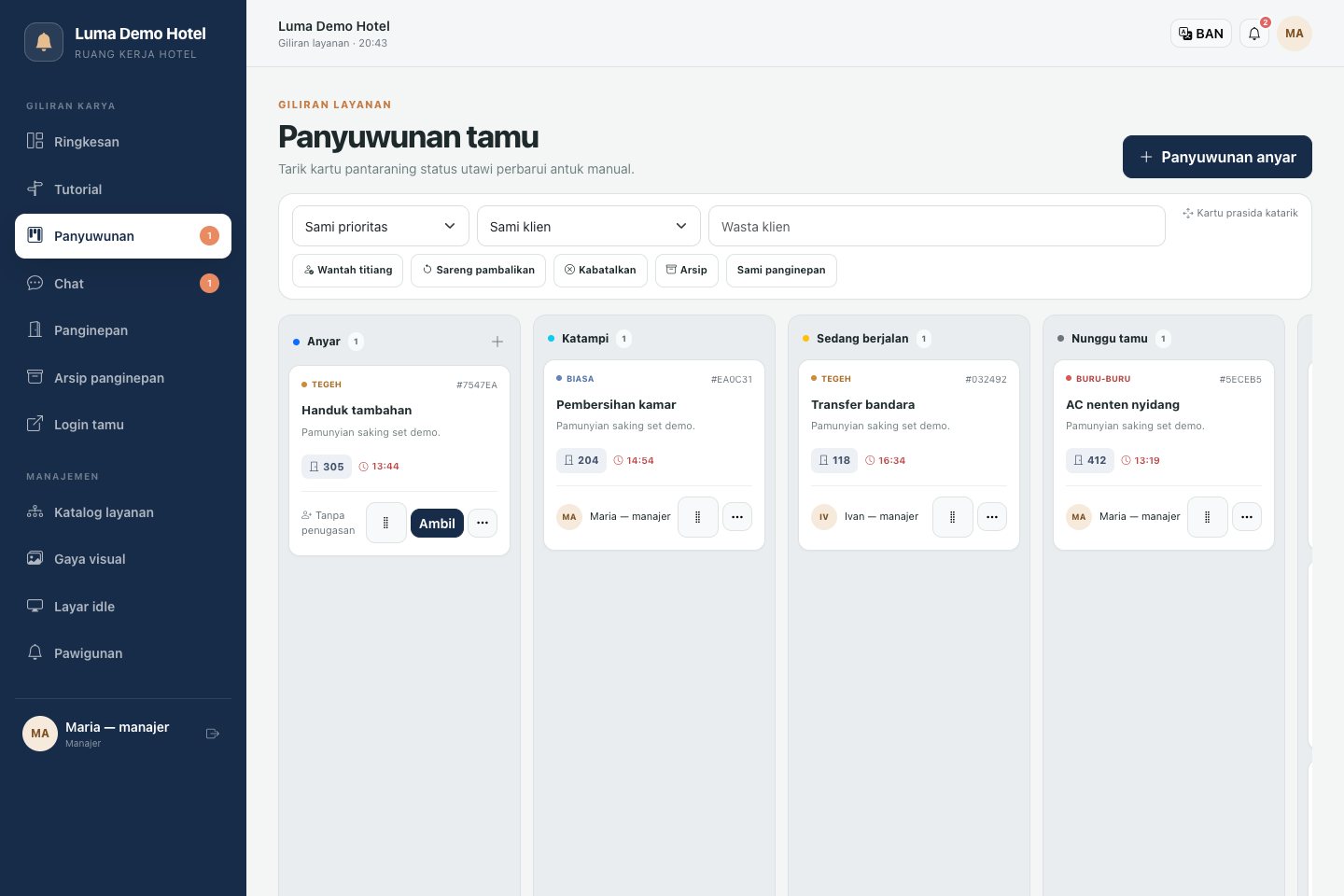
Task: Add a card to the Anyar column
Action: [x=497, y=342]
